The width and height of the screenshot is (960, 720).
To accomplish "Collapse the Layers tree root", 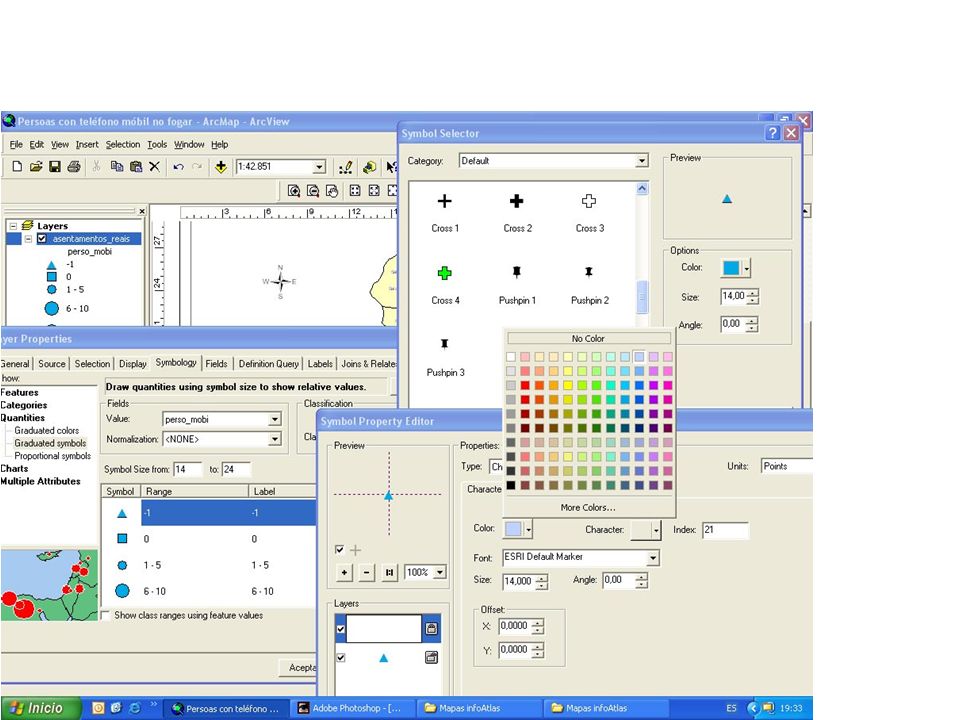I will (13, 226).
